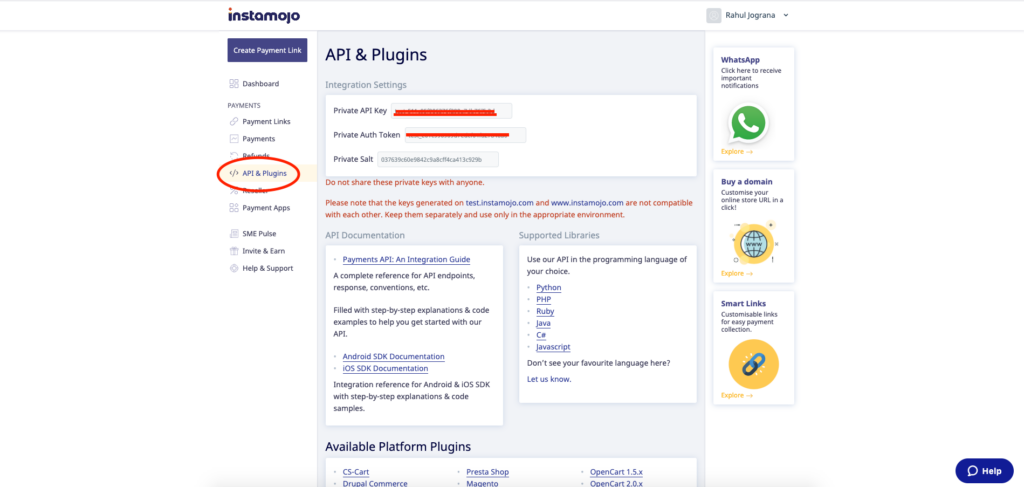Open Android SDK Documentation link
The image size is (1024, 487).
[x=393, y=357]
